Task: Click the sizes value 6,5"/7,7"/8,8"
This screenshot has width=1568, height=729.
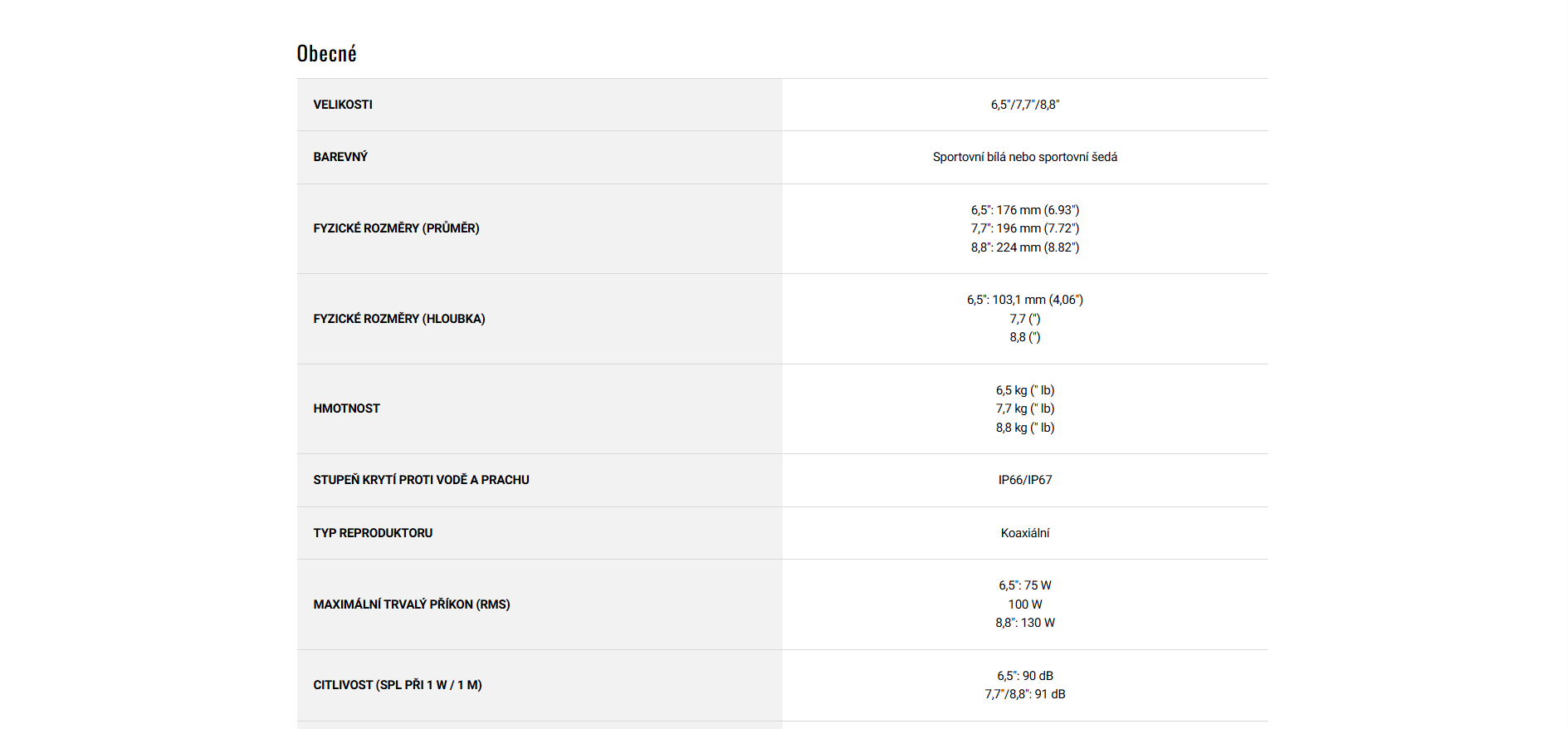Action: pos(1024,105)
